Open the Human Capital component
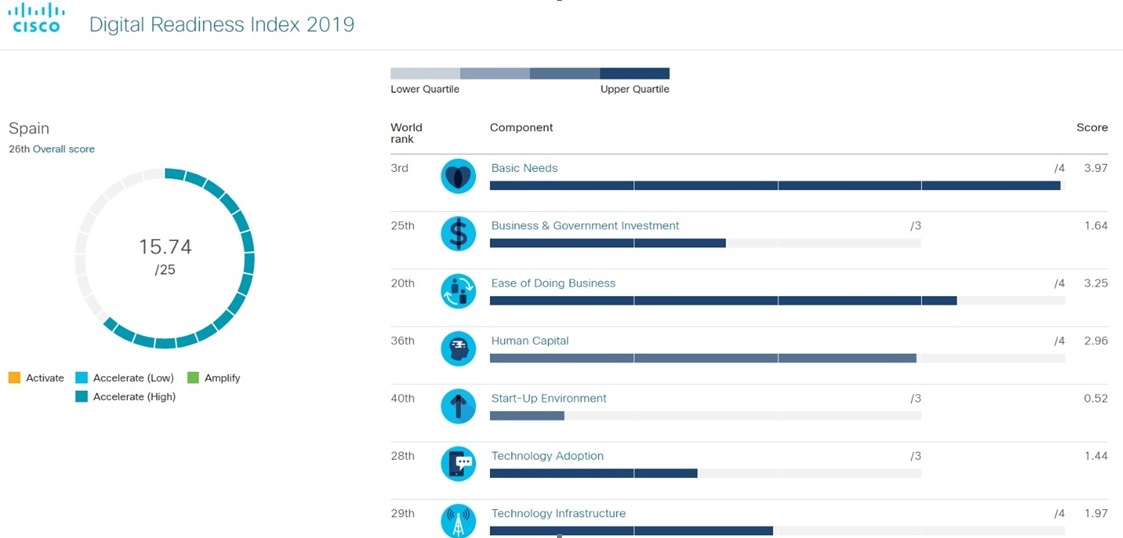Image resolution: width=1123 pixels, height=538 pixels. point(530,341)
